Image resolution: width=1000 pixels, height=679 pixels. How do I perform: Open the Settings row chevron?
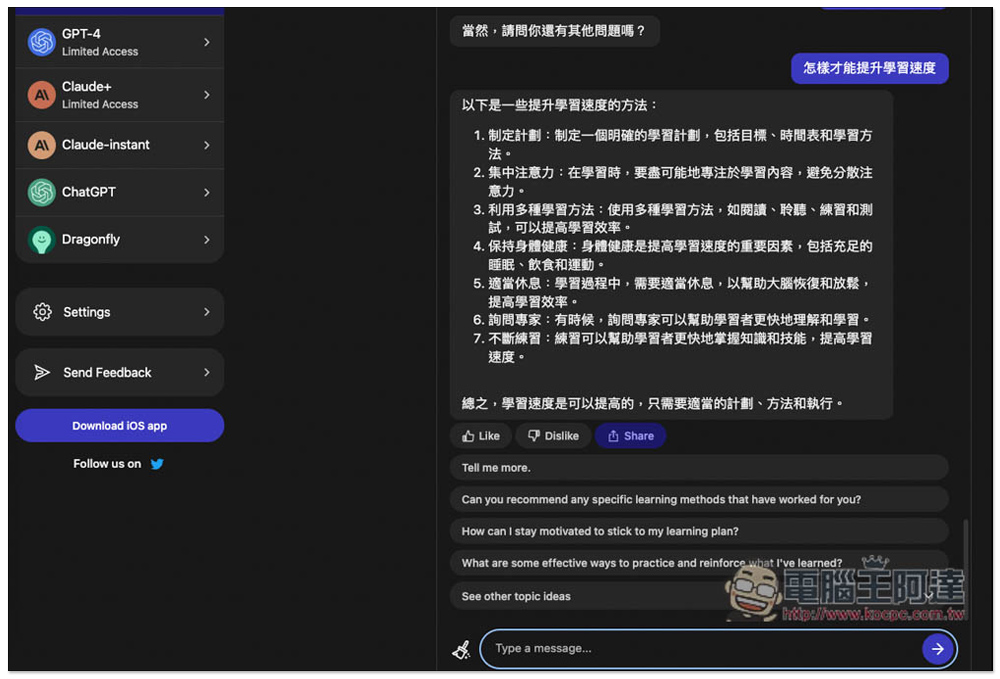(x=207, y=312)
